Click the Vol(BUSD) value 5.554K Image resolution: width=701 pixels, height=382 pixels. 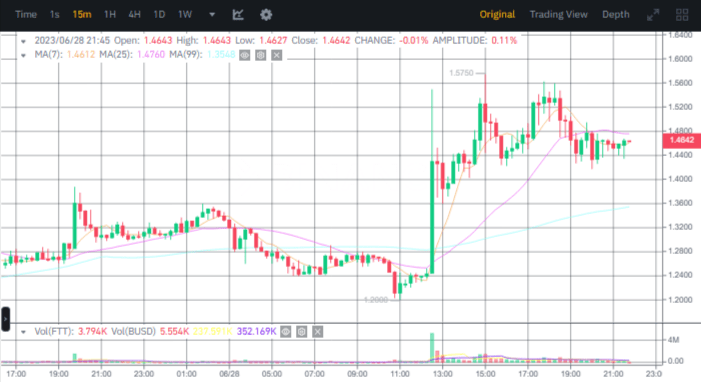click(174, 331)
